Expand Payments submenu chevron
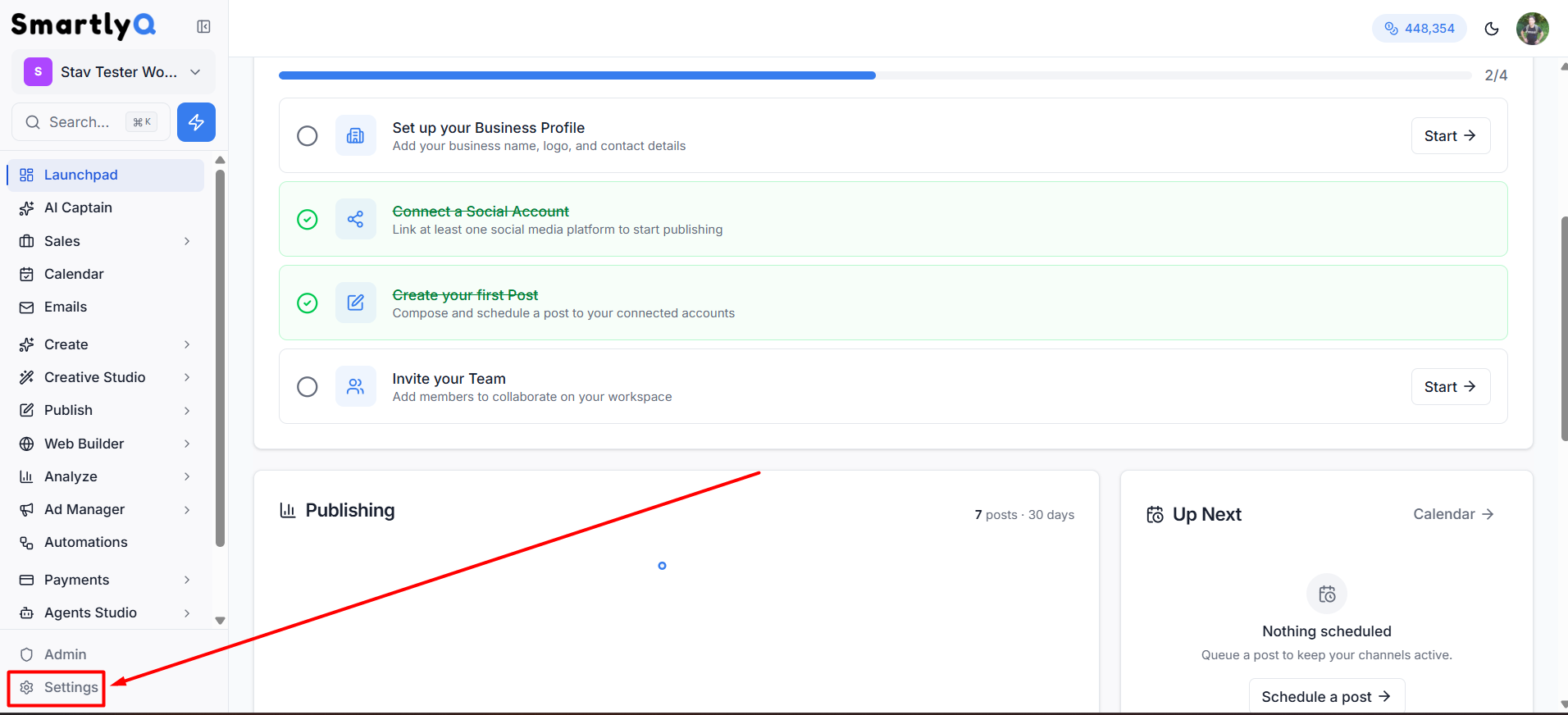Viewport: 1568px width, 715px height. tap(187, 580)
